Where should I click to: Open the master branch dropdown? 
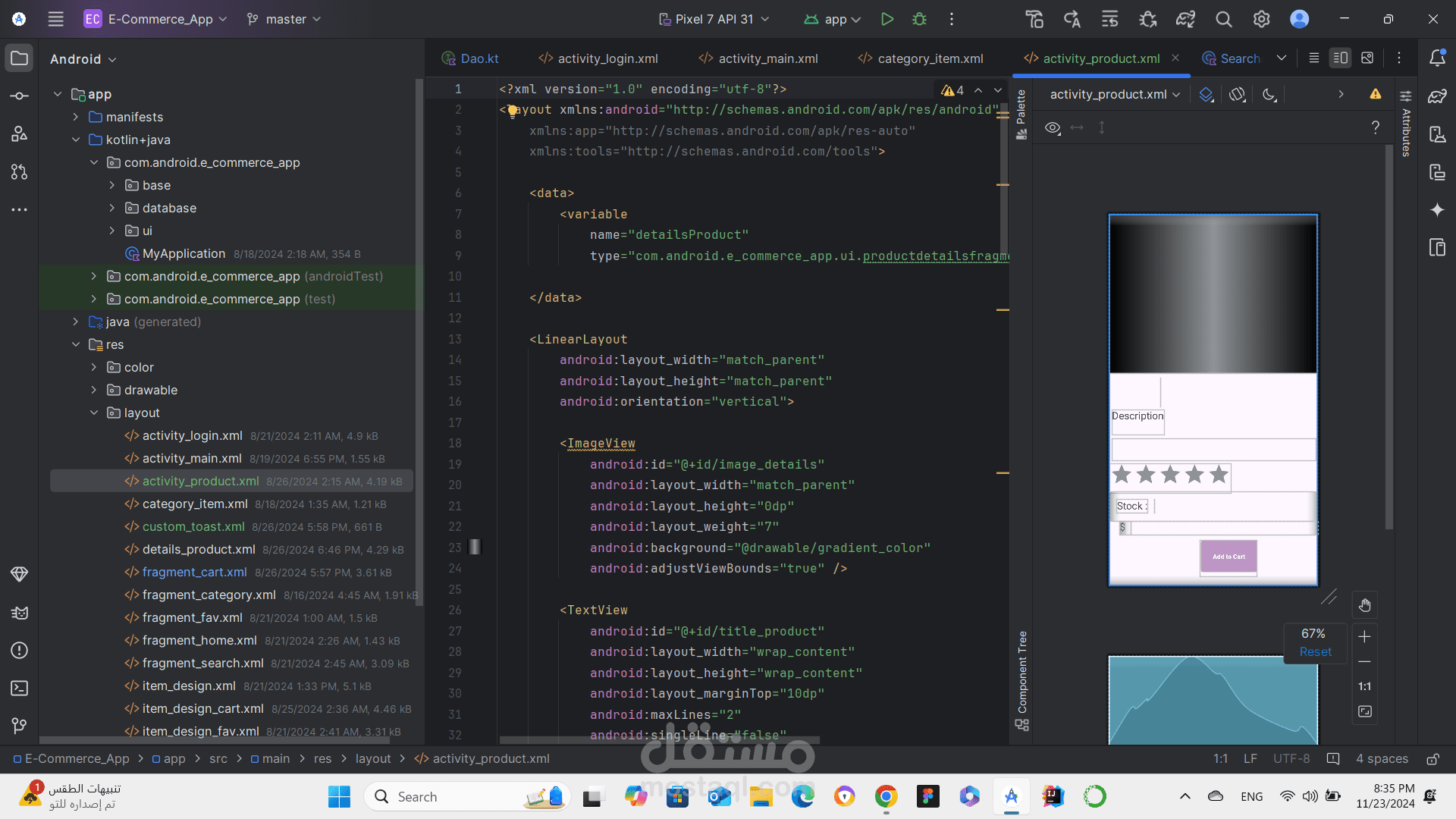pyautogui.click(x=284, y=19)
